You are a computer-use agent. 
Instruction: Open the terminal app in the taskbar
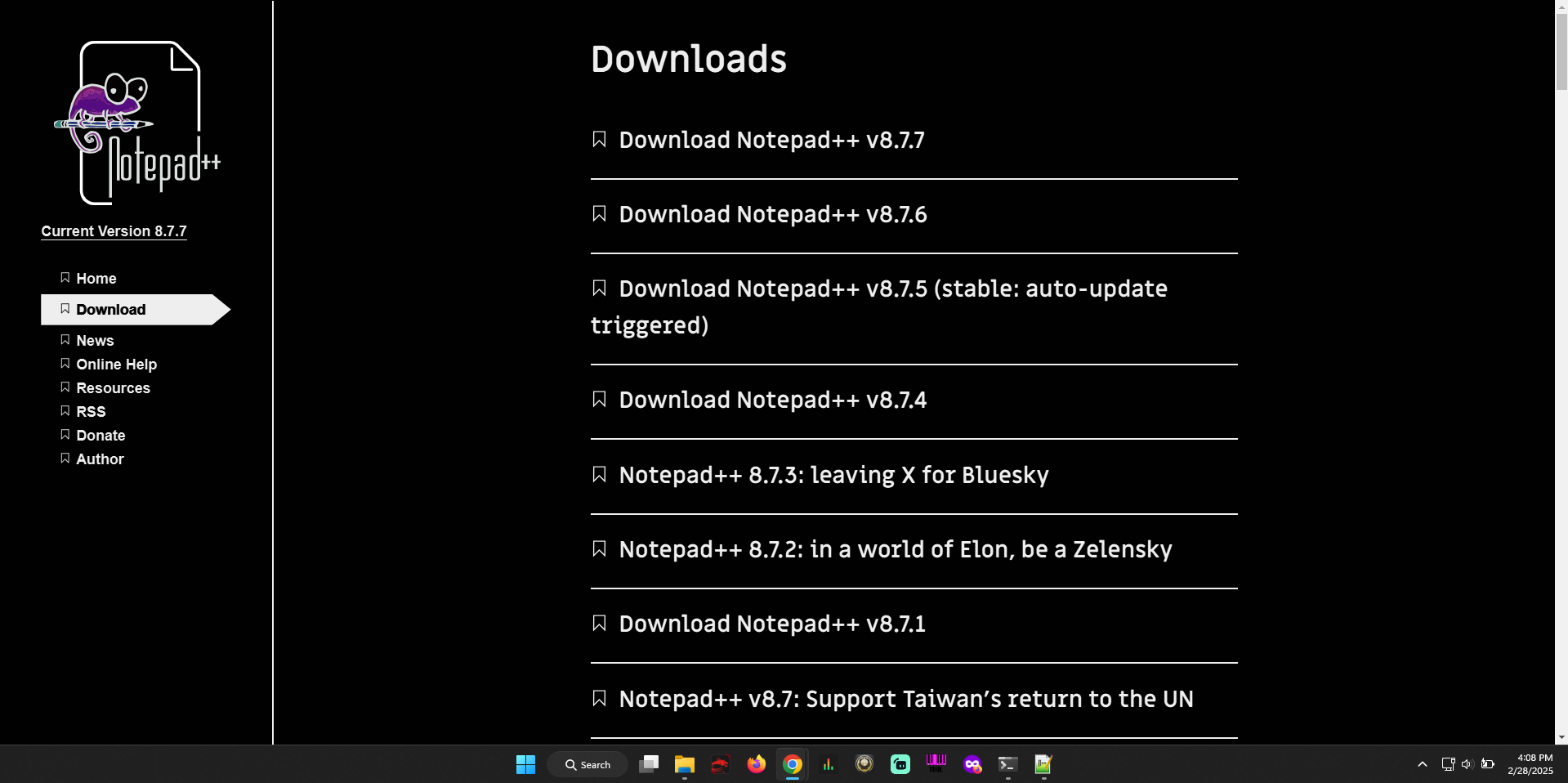point(1008,764)
